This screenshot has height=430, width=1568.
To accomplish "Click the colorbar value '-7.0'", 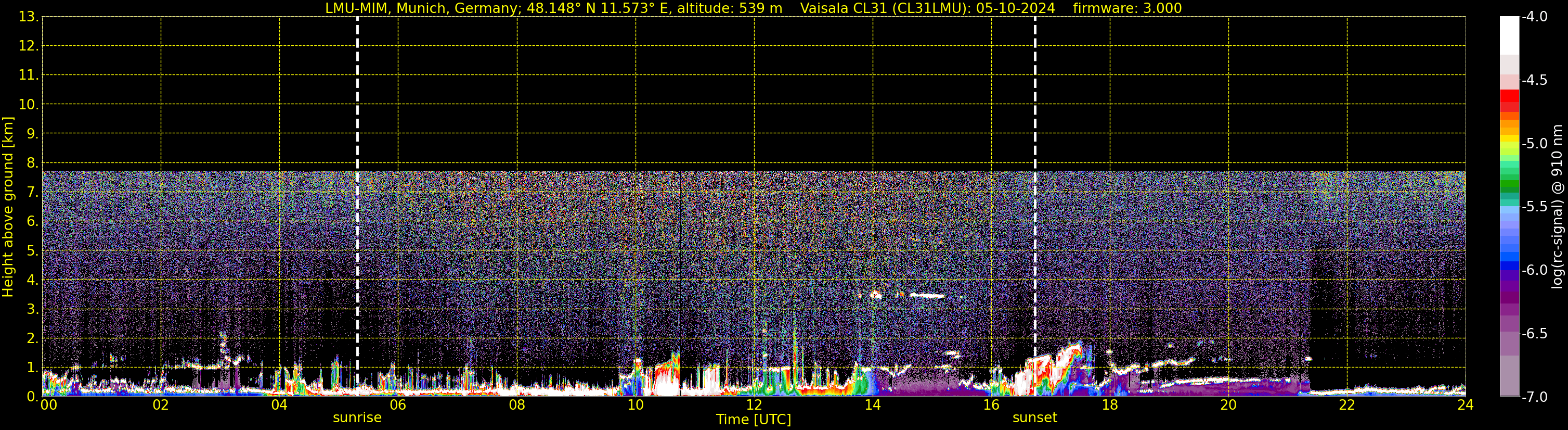I will [x=1535, y=397].
